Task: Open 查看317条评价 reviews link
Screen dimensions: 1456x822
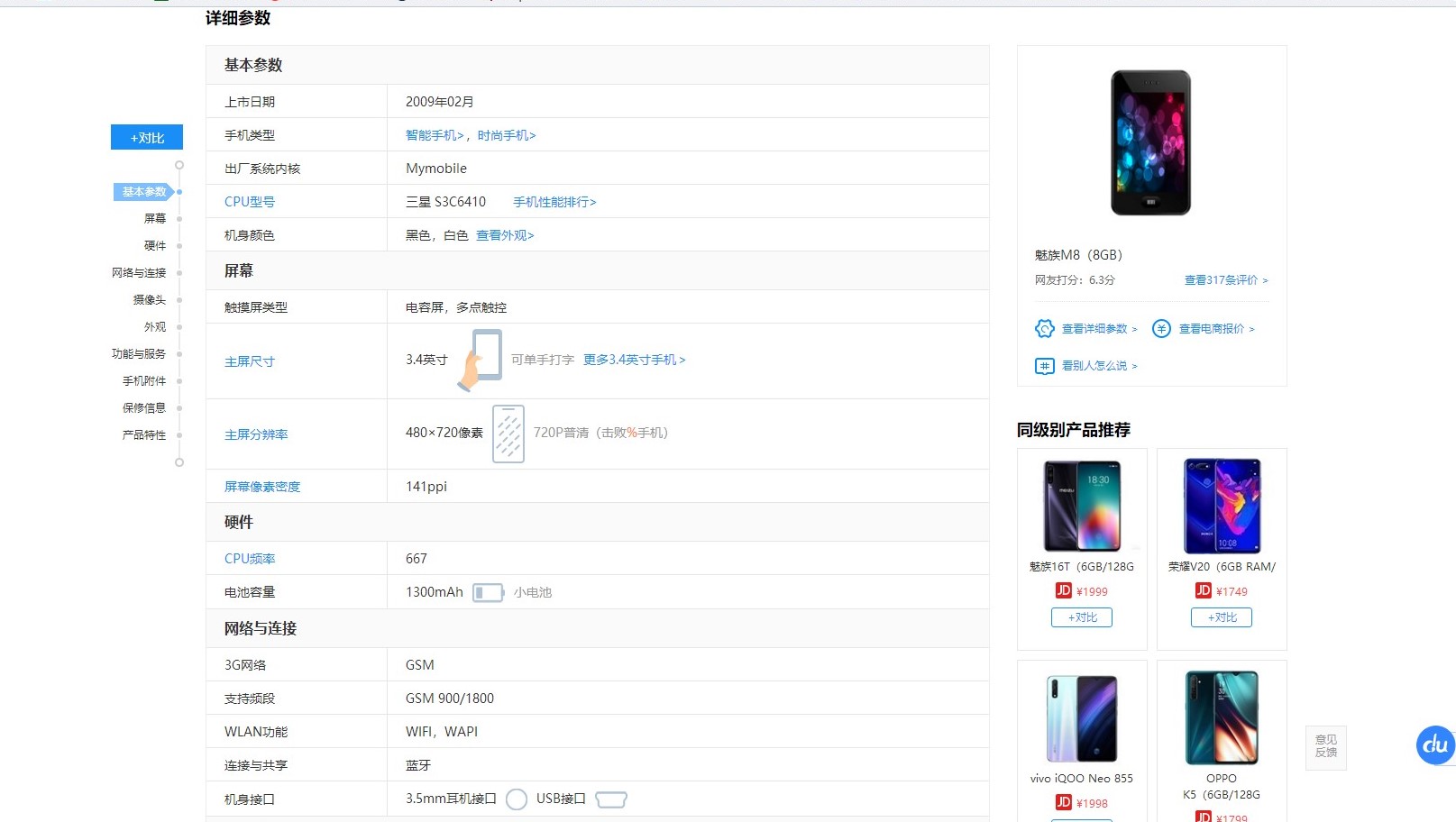Action: click(x=1226, y=280)
